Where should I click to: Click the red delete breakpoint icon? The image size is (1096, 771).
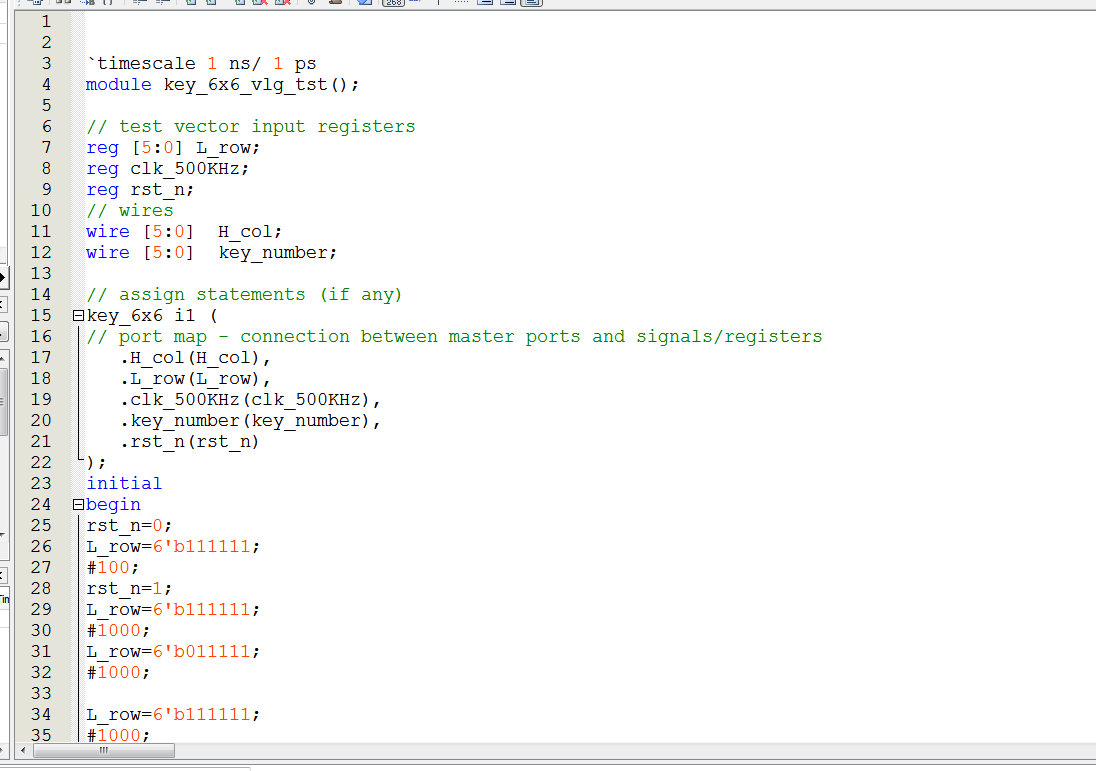284,4
